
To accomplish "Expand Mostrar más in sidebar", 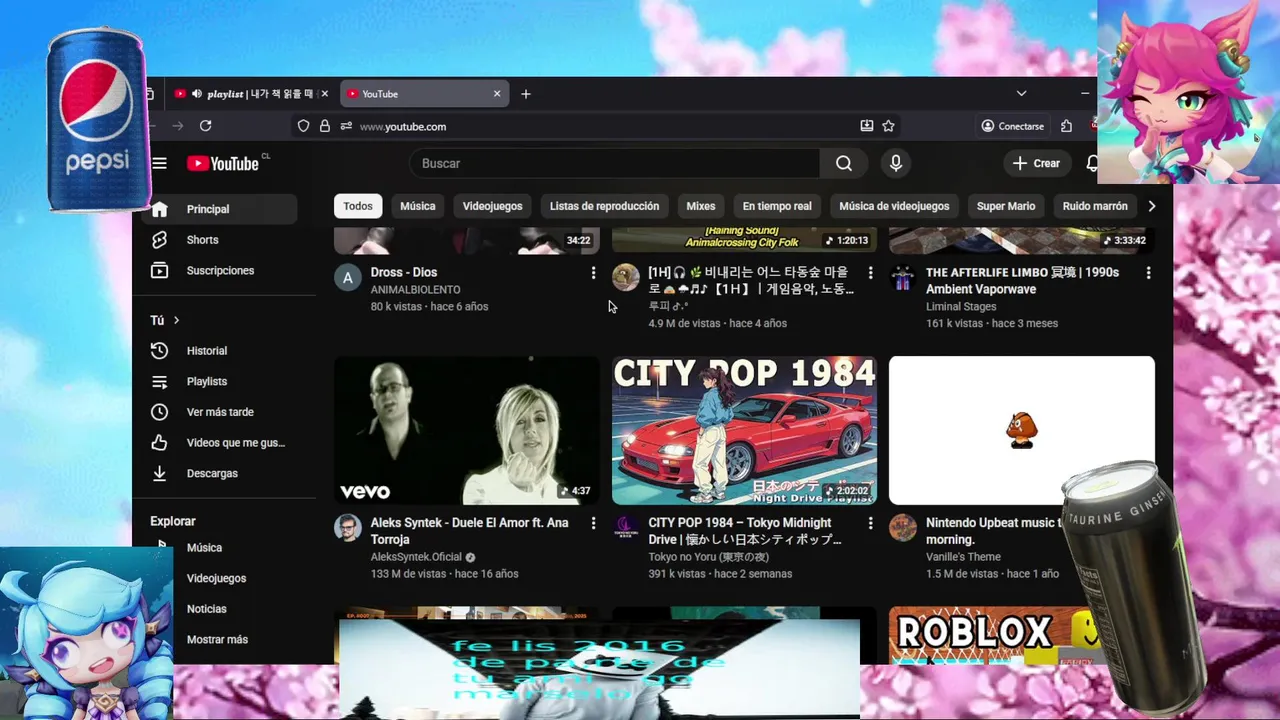I will click(216, 640).
